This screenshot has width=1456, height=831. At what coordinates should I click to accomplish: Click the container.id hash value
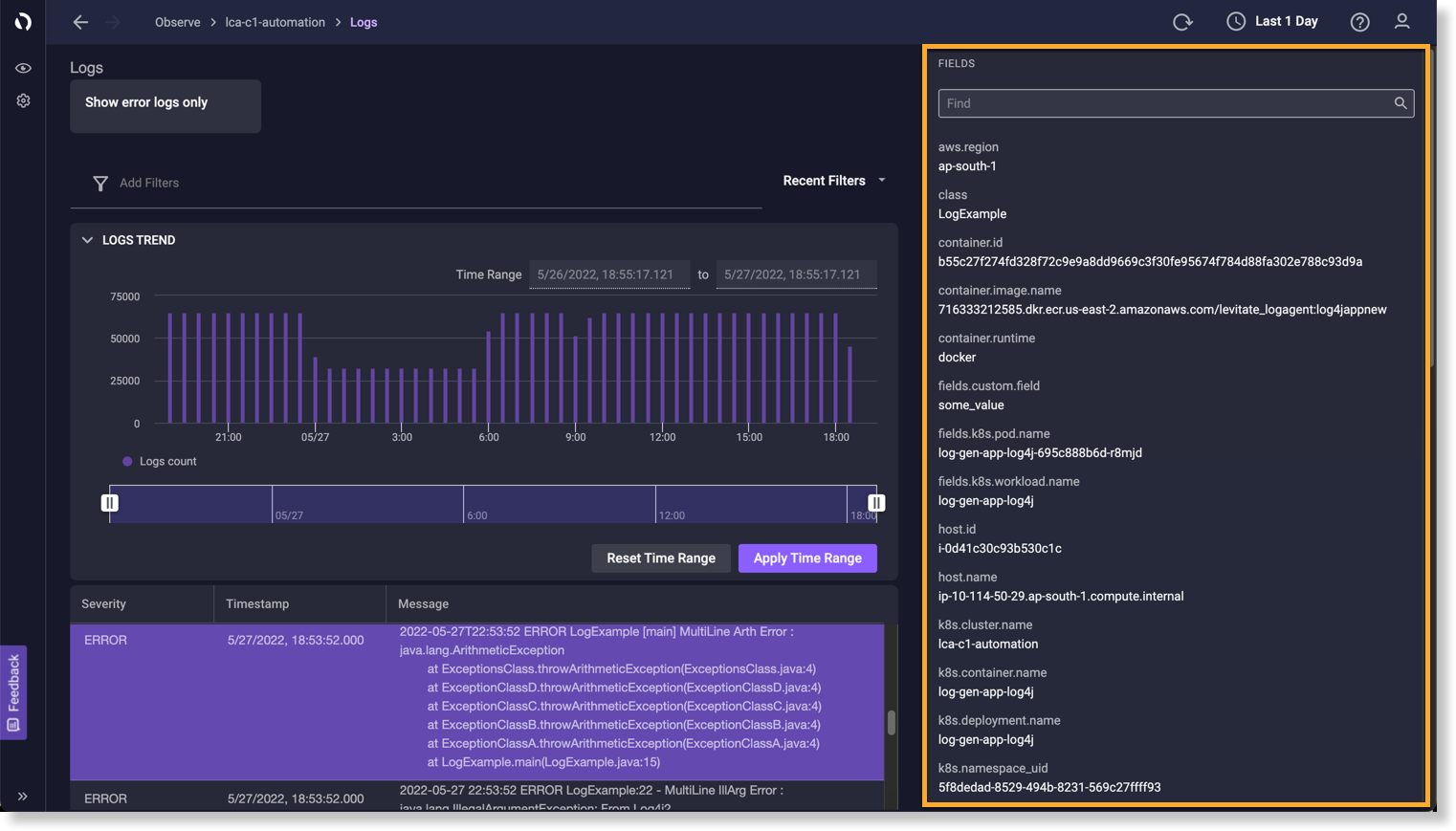(1150, 262)
